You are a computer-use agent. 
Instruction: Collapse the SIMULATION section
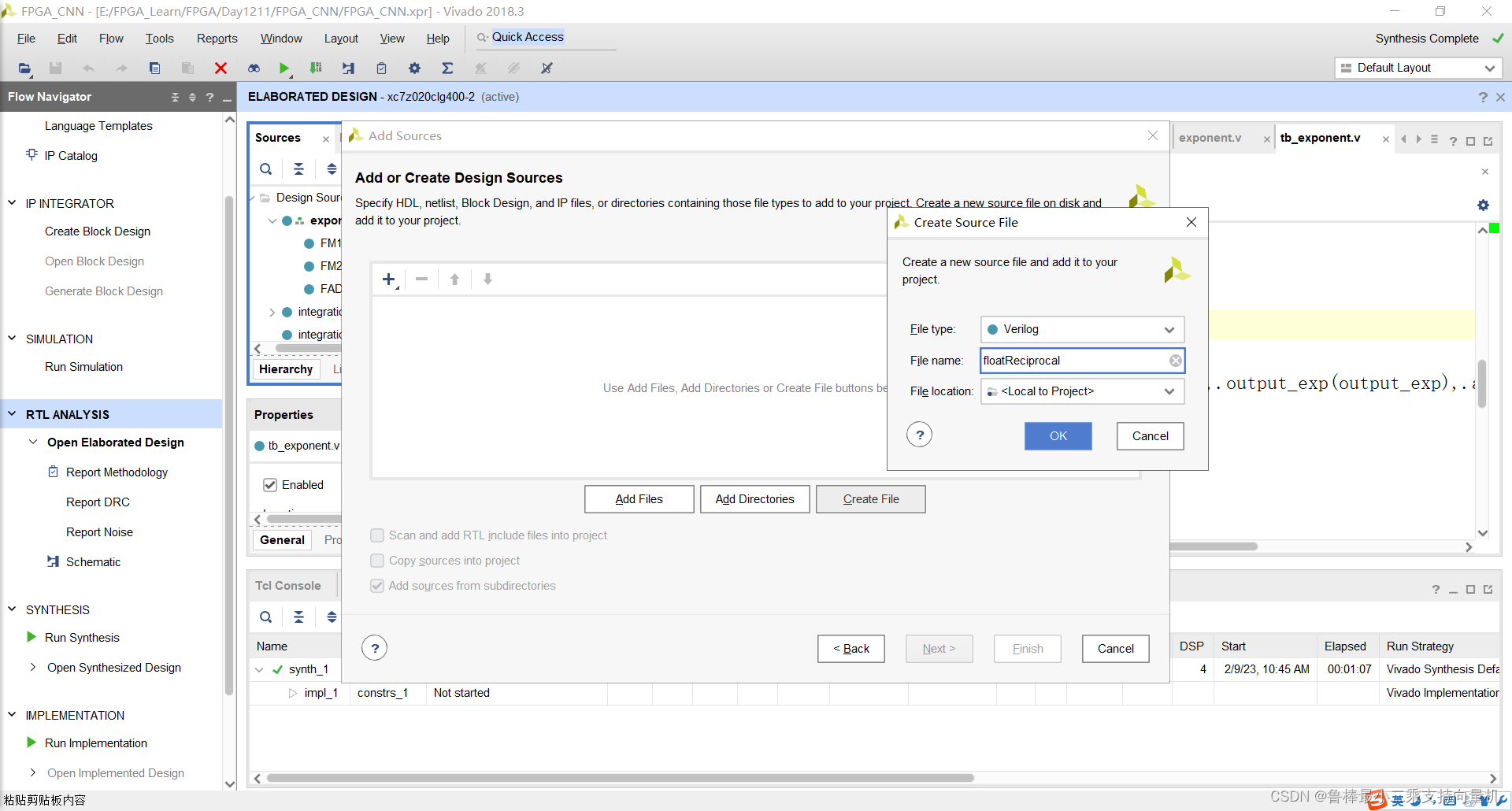(12, 339)
